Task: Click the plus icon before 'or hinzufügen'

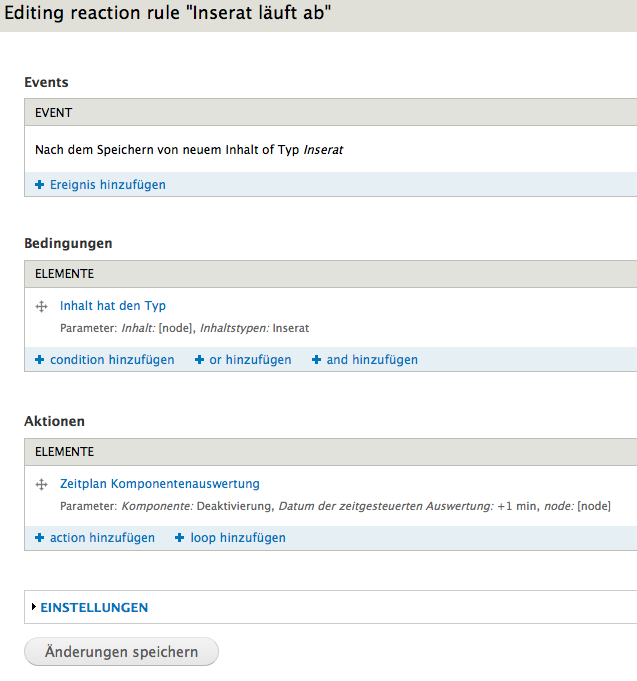Action: point(200,360)
